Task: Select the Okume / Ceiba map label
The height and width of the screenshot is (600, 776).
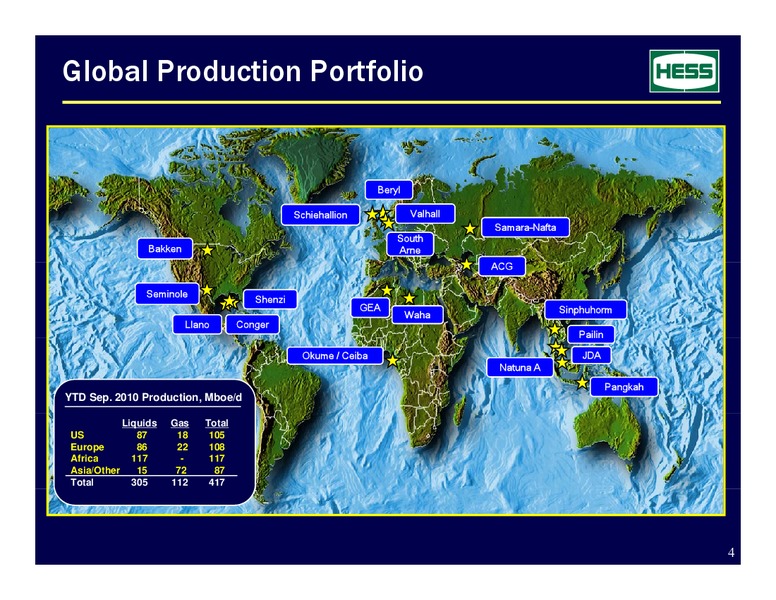Action: tap(335, 355)
